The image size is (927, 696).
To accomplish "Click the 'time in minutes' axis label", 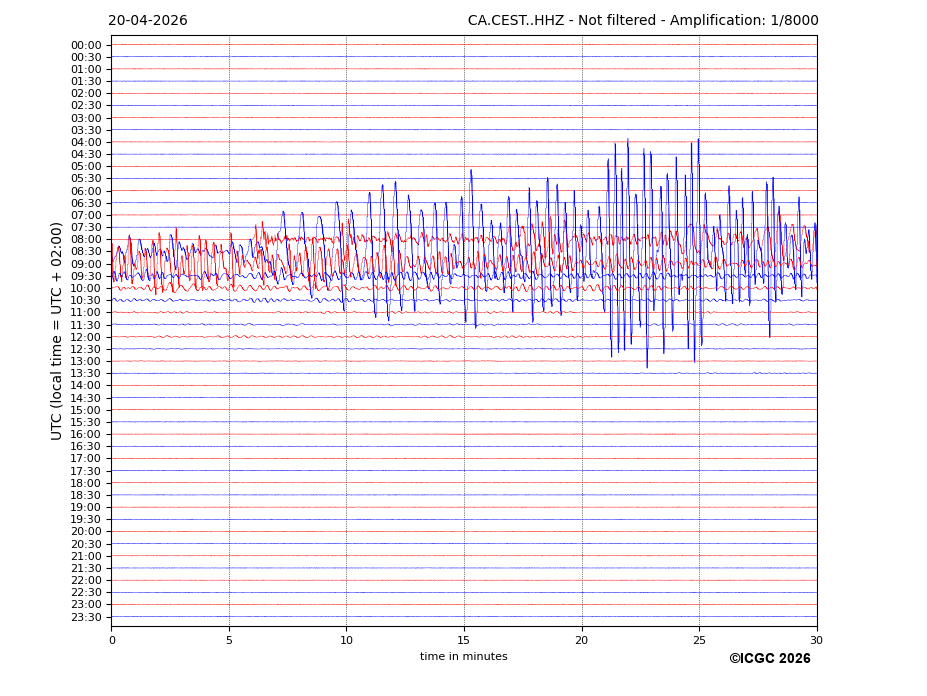I will (463, 657).
